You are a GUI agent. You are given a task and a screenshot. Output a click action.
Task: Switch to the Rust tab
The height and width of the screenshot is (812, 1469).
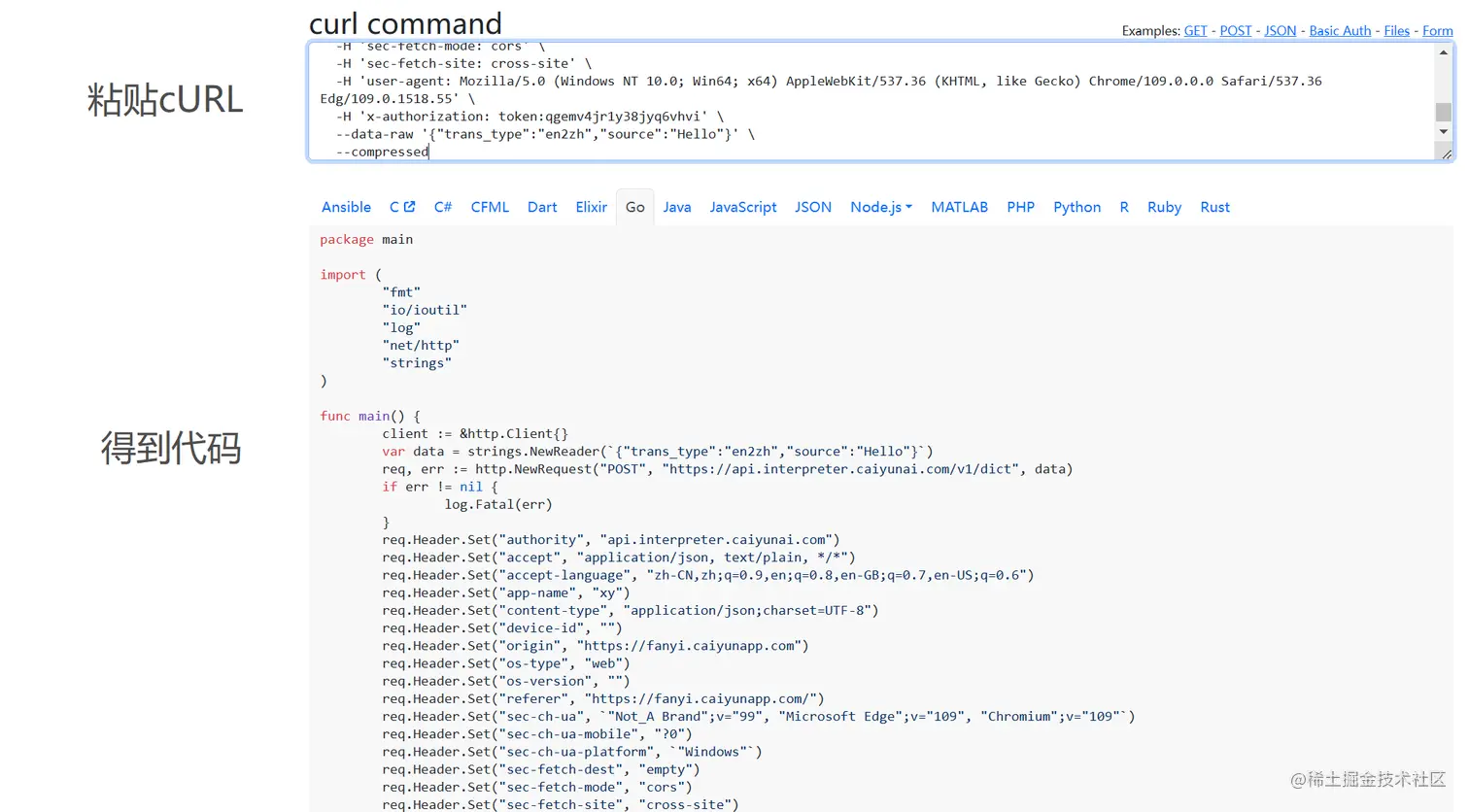(x=1214, y=207)
